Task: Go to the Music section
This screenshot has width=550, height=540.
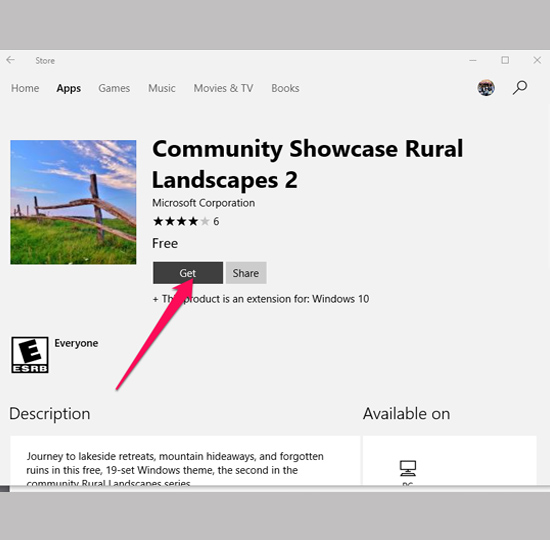Action: tap(162, 88)
